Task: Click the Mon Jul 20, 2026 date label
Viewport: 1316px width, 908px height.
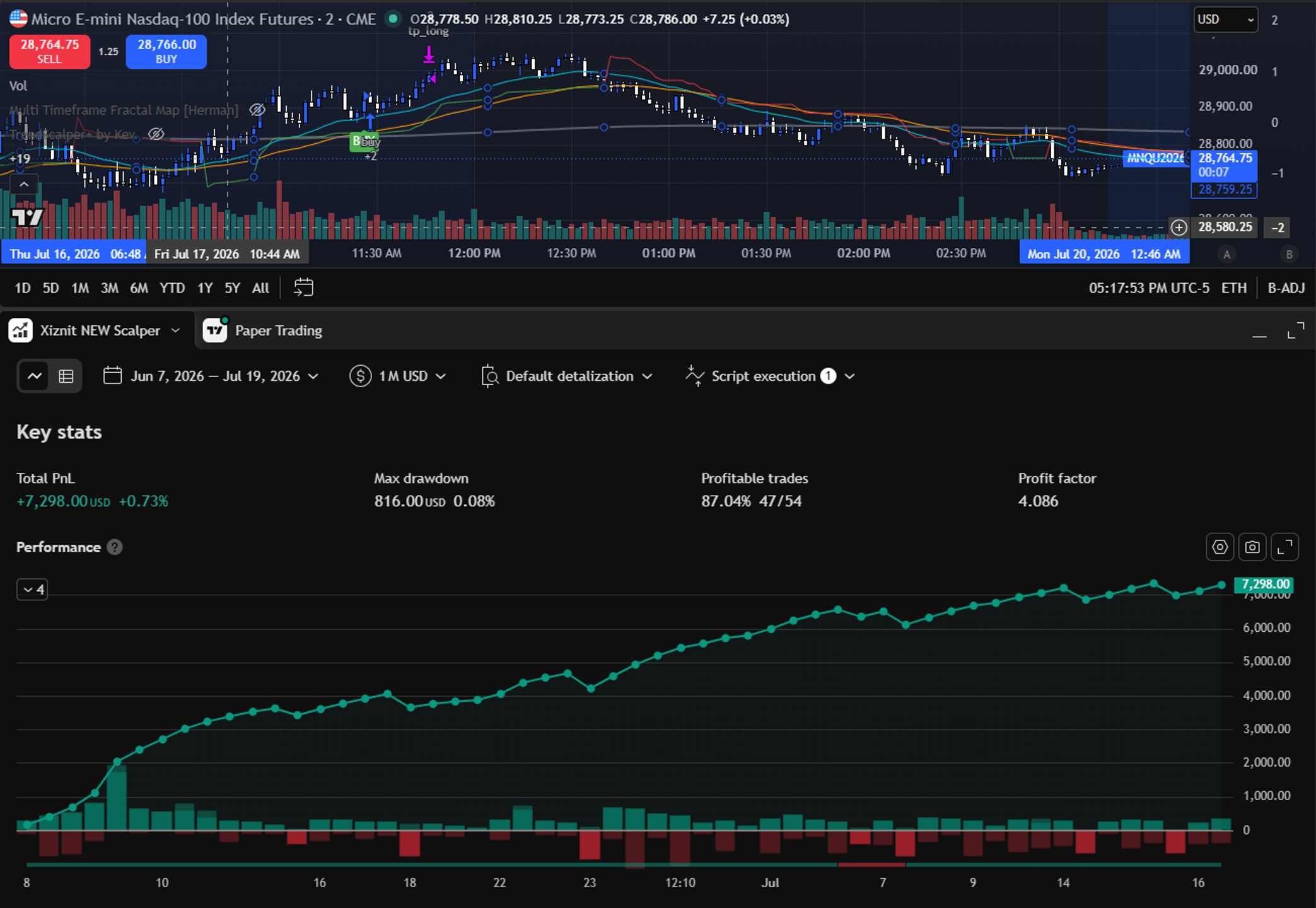Action: tap(1104, 253)
